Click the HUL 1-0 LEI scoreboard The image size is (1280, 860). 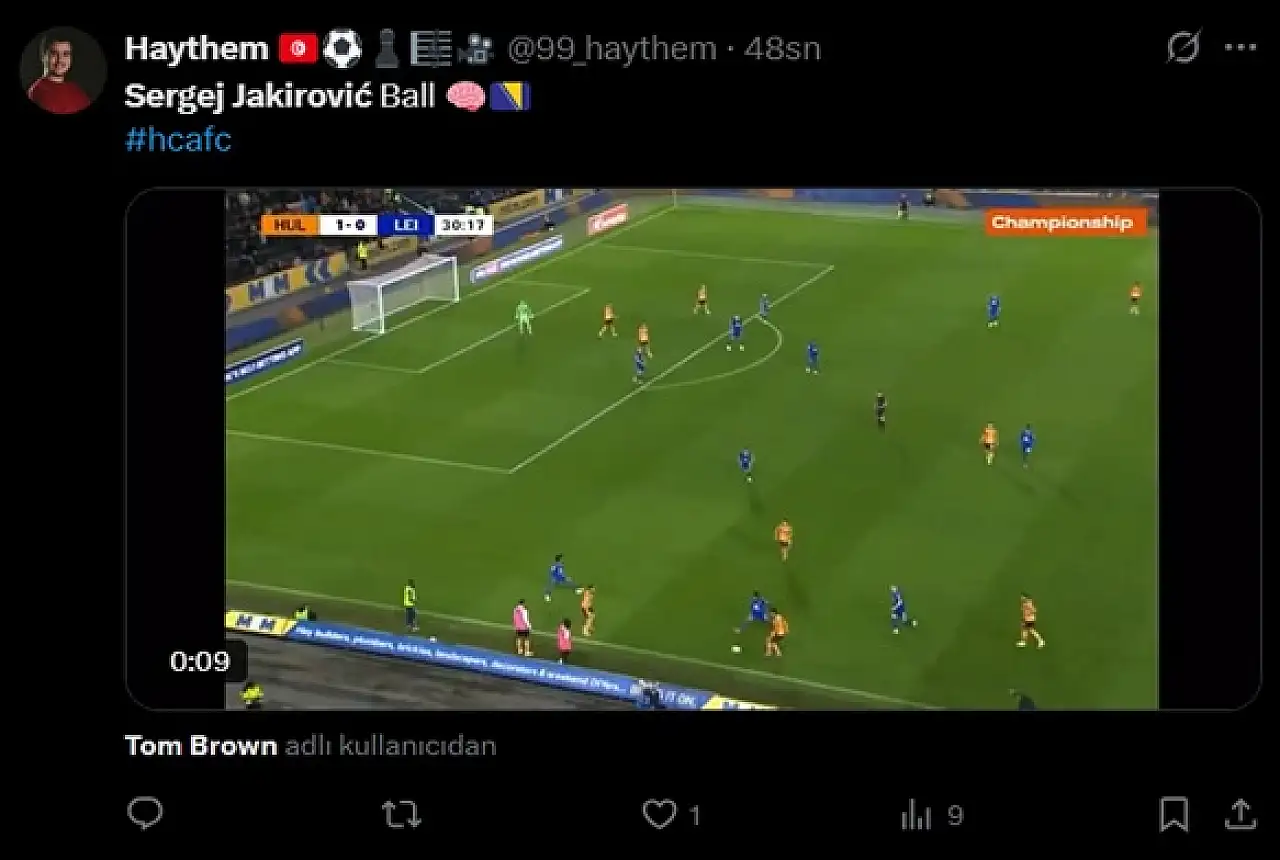point(378,225)
